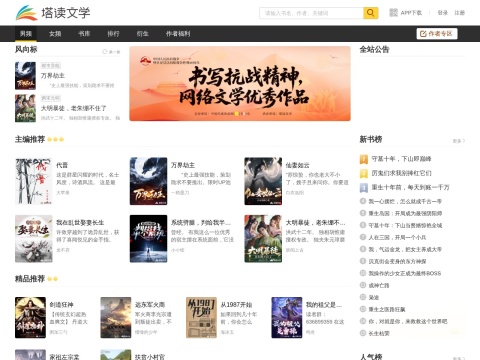
Task: Open the 书写抗战精神 banner
Action: tap(240, 84)
